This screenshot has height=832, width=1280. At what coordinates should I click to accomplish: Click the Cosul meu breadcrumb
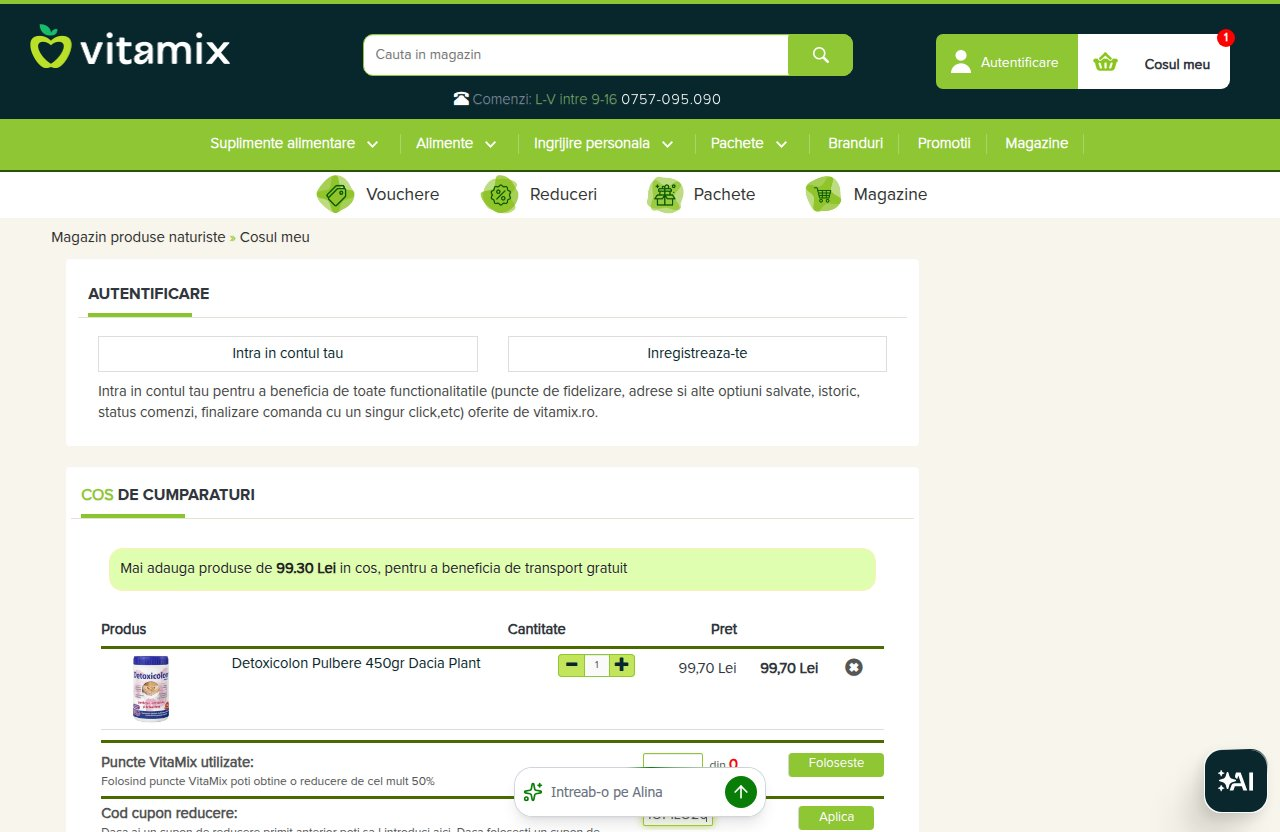(x=275, y=237)
